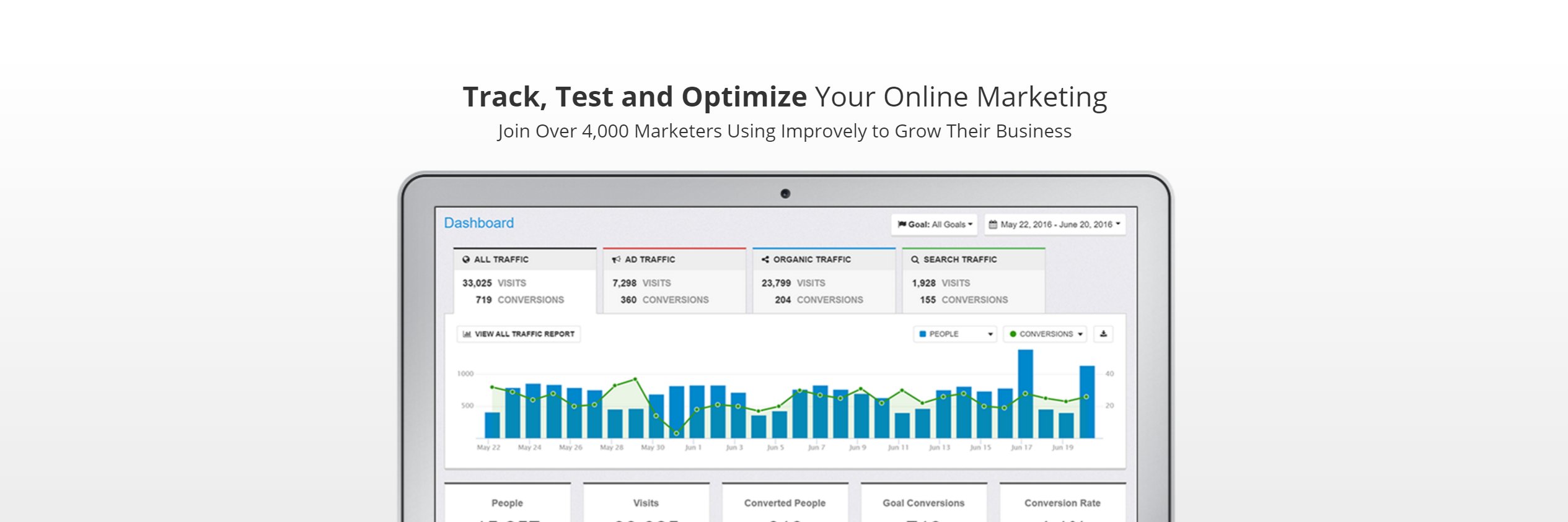The height and width of the screenshot is (522, 1568).
Task: Select the All Traffic tab
Action: point(524,281)
